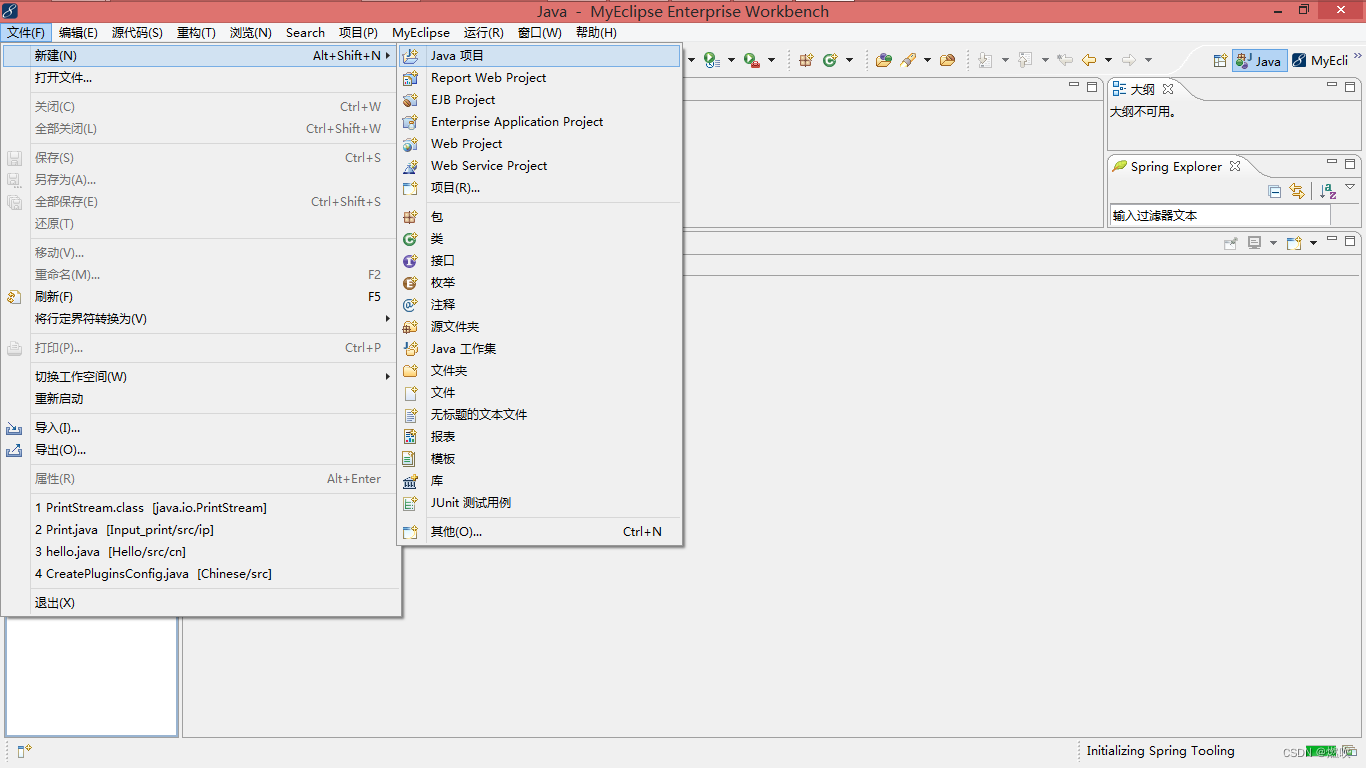Select JUnit 测试用例 entry
1366x768 pixels.
(539, 503)
